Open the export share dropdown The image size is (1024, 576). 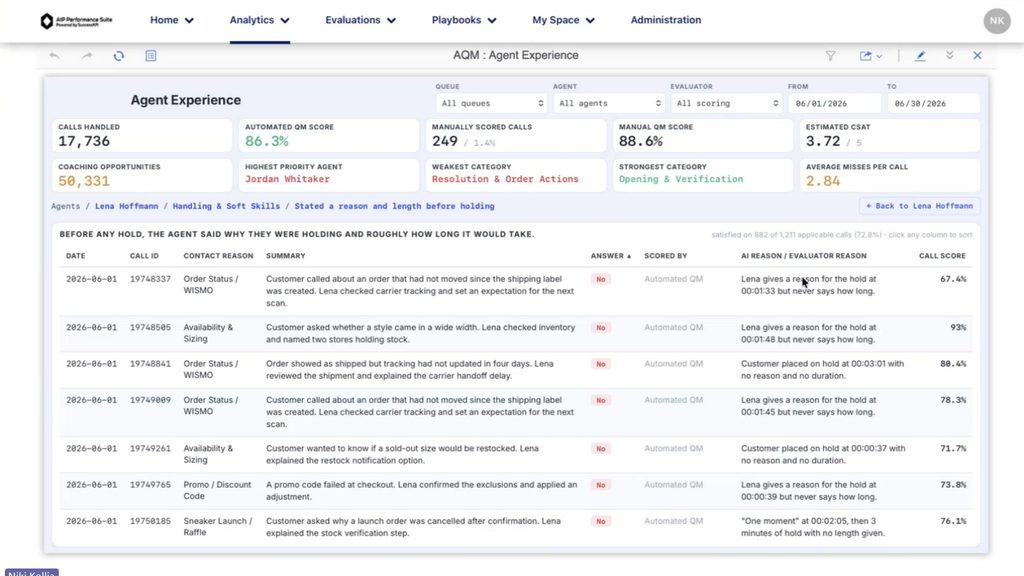pyautogui.click(x=871, y=56)
